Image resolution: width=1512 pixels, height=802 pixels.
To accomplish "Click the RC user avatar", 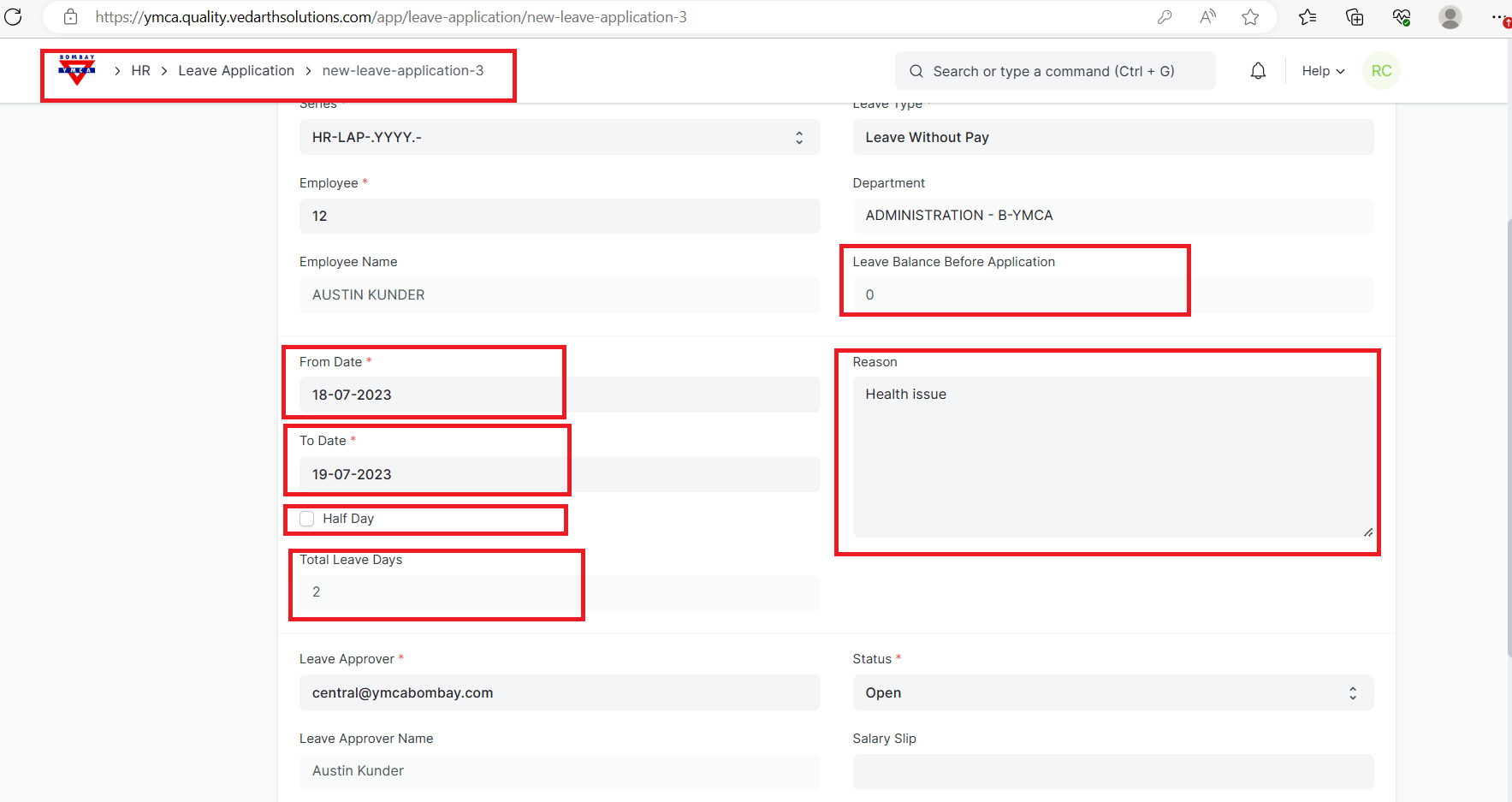I will point(1381,71).
